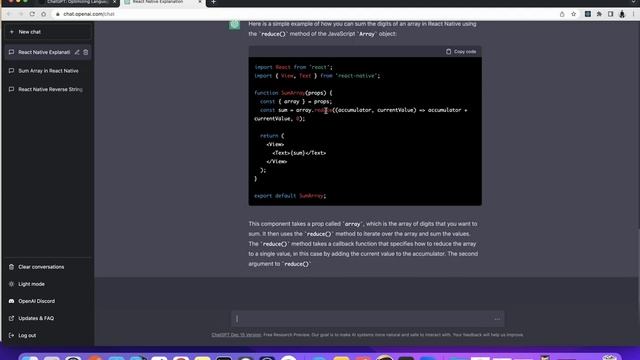The height and width of the screenshot is (360, 640).
Task: Log out of ChatGPT
Action: [x=48, y=336]
